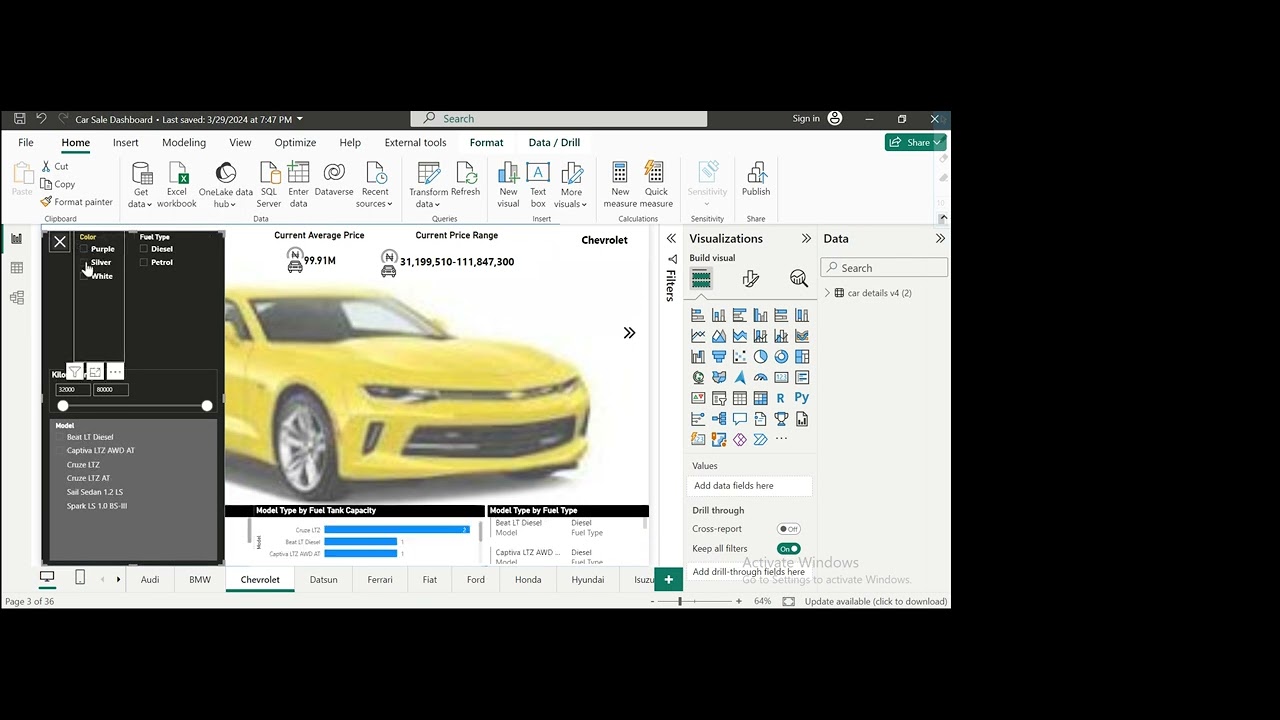Click the Share button

click(x=915, y=143)
